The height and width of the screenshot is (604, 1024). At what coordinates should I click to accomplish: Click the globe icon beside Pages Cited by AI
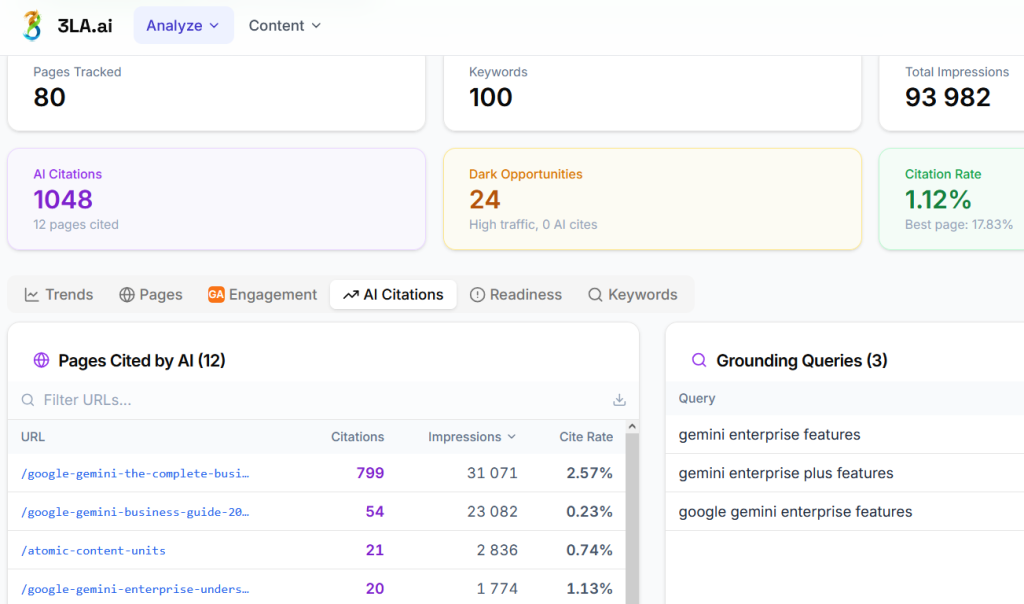click(41, 360)
